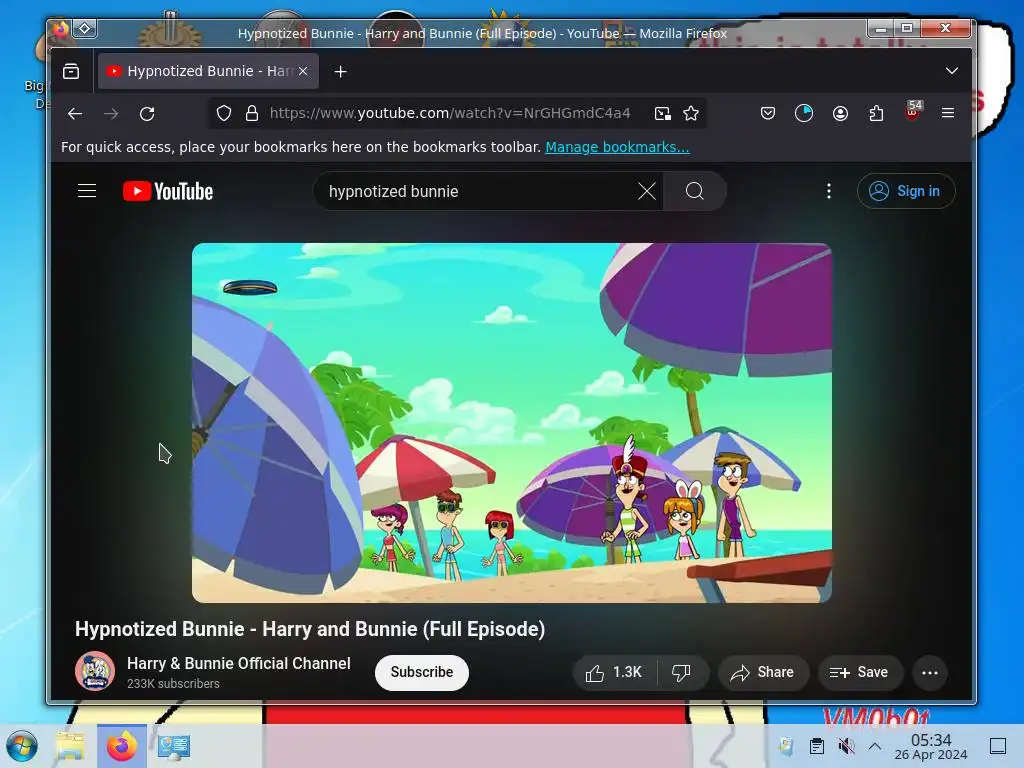Open Firefox account icon
This screenshot has width=1024, height=768.
(840, 114)
